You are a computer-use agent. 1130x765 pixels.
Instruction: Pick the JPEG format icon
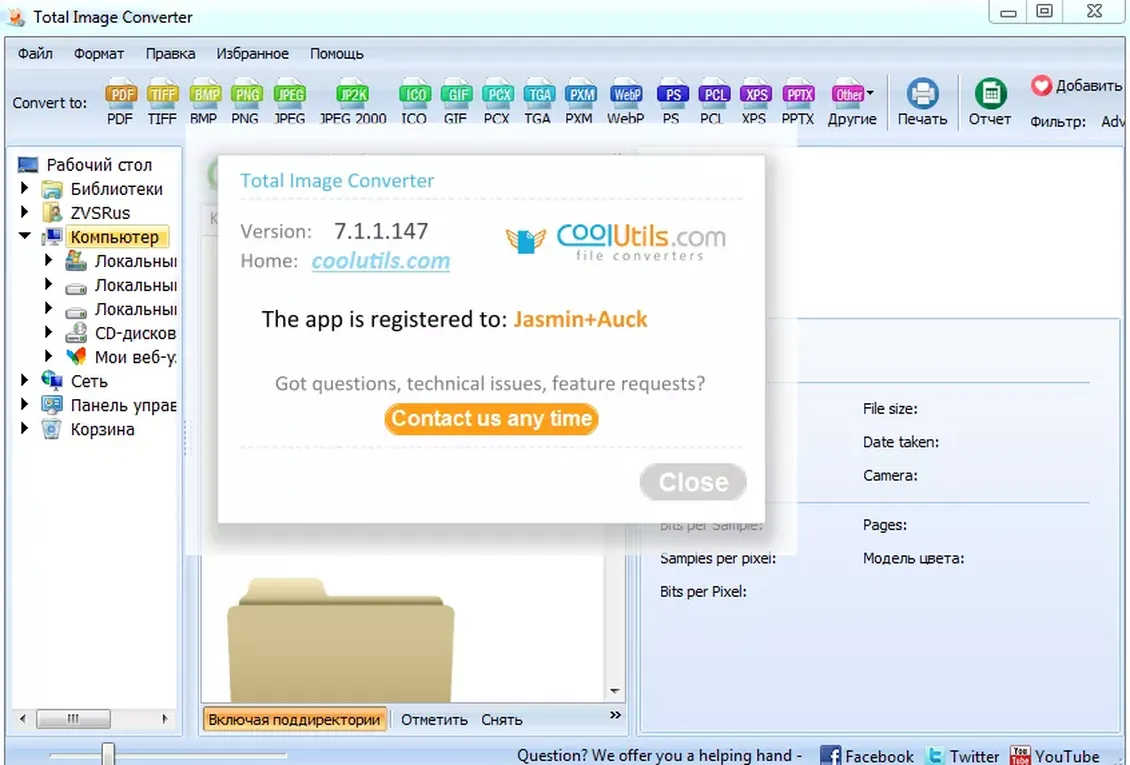pos(290,102)
